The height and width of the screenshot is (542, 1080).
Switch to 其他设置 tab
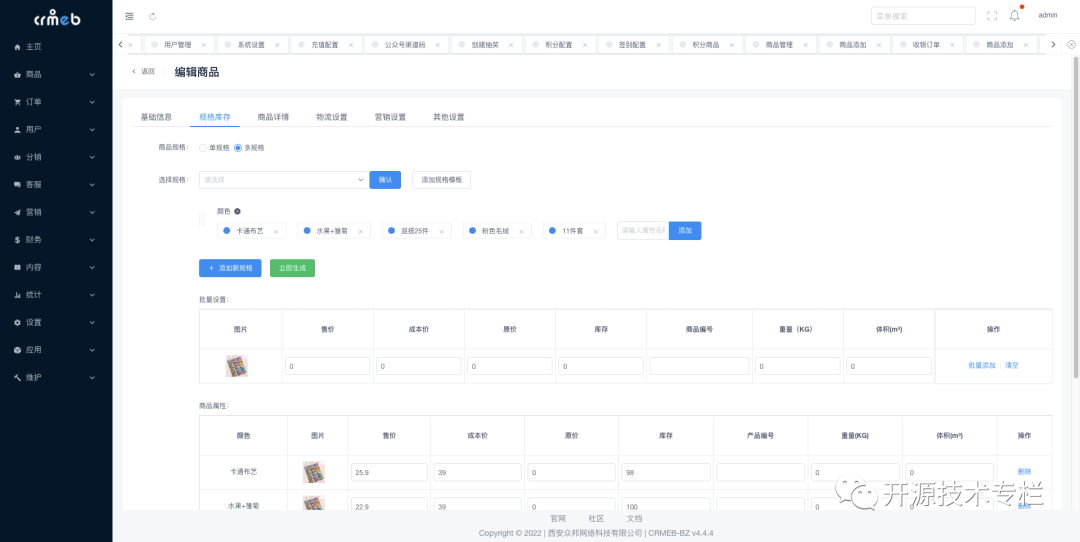[448, 117]
